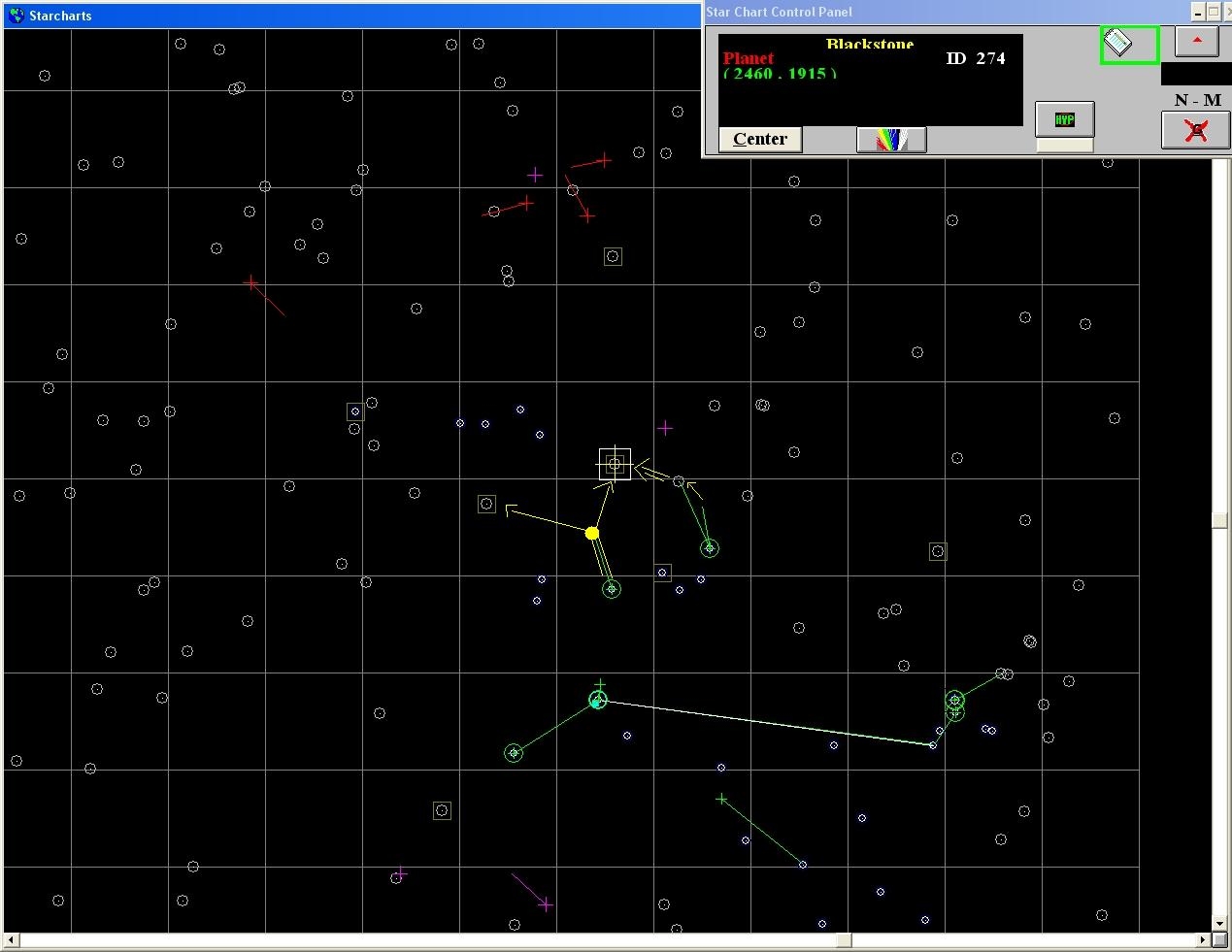Maximize the Star Chart Control Panel

coord(1214,12)
